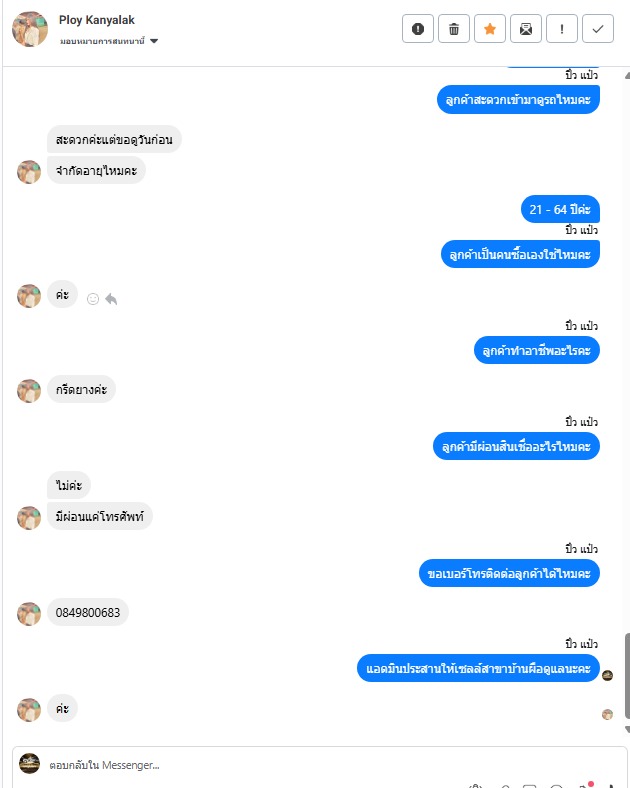Click seen-status avatar beside last sent message

tap(607, 675)
